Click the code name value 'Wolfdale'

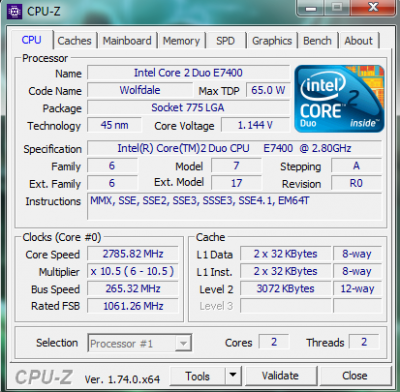140,90
